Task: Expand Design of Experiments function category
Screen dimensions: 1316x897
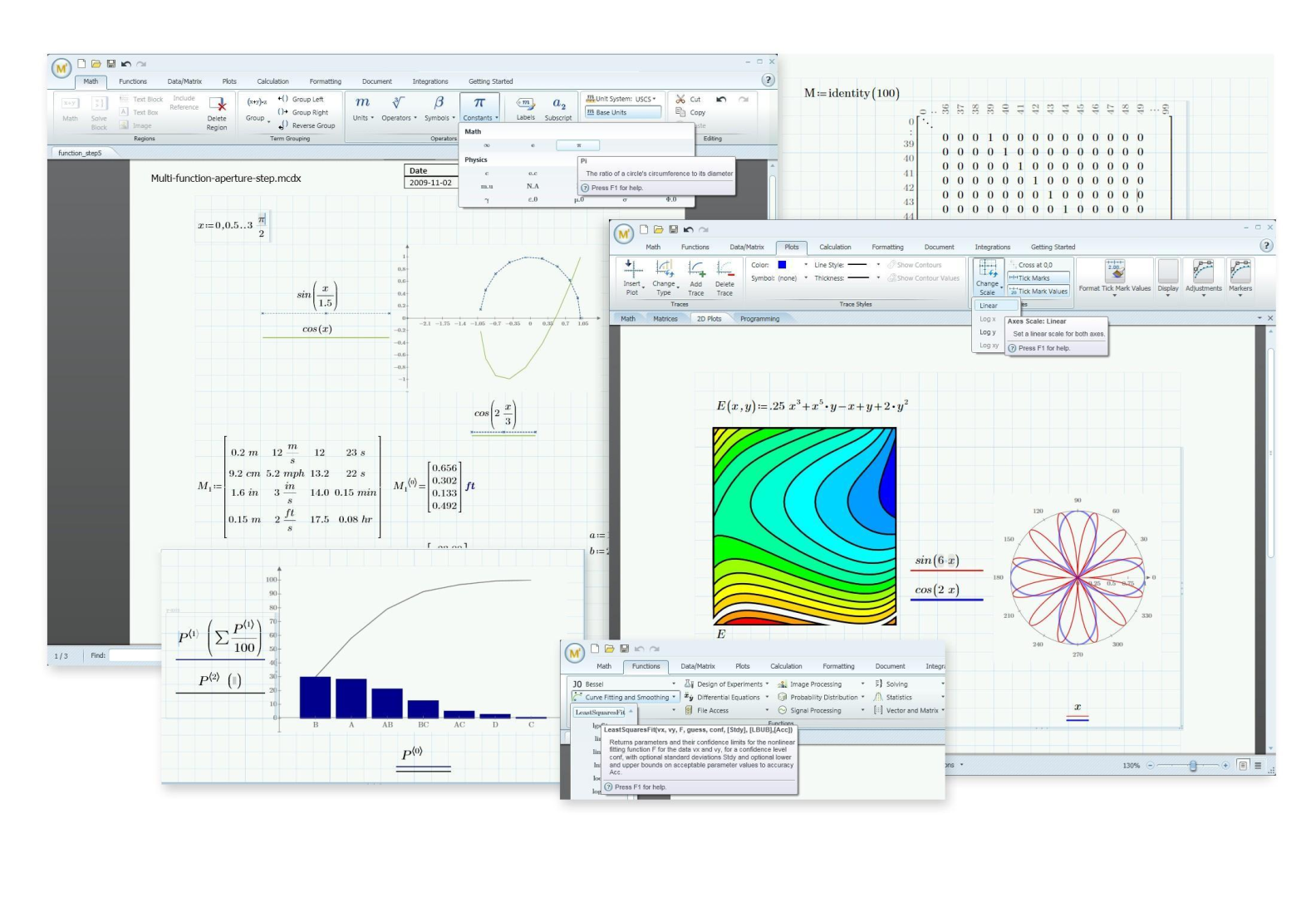Action: pos(727,684)
